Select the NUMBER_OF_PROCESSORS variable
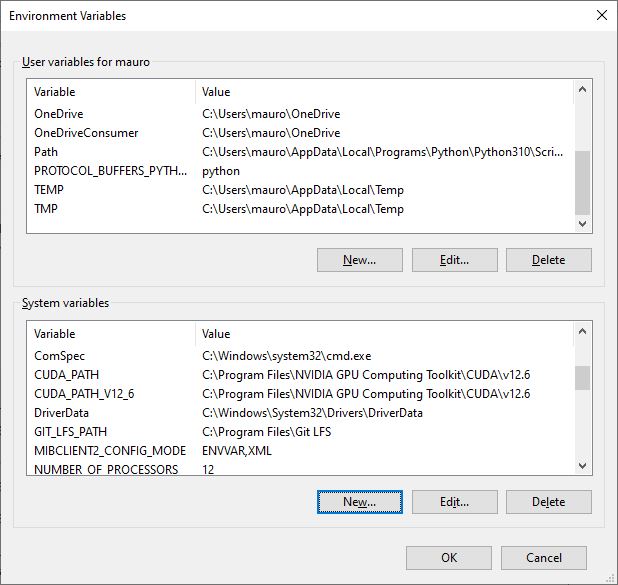618x585 pixels. click(x=300, y=468)
